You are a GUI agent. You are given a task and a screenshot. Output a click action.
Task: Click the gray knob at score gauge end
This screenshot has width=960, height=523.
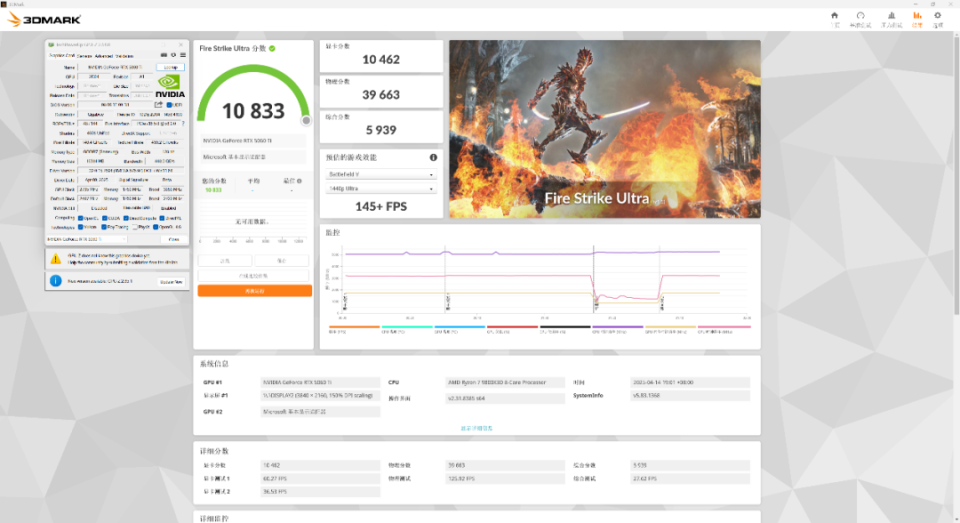point(306,121)
